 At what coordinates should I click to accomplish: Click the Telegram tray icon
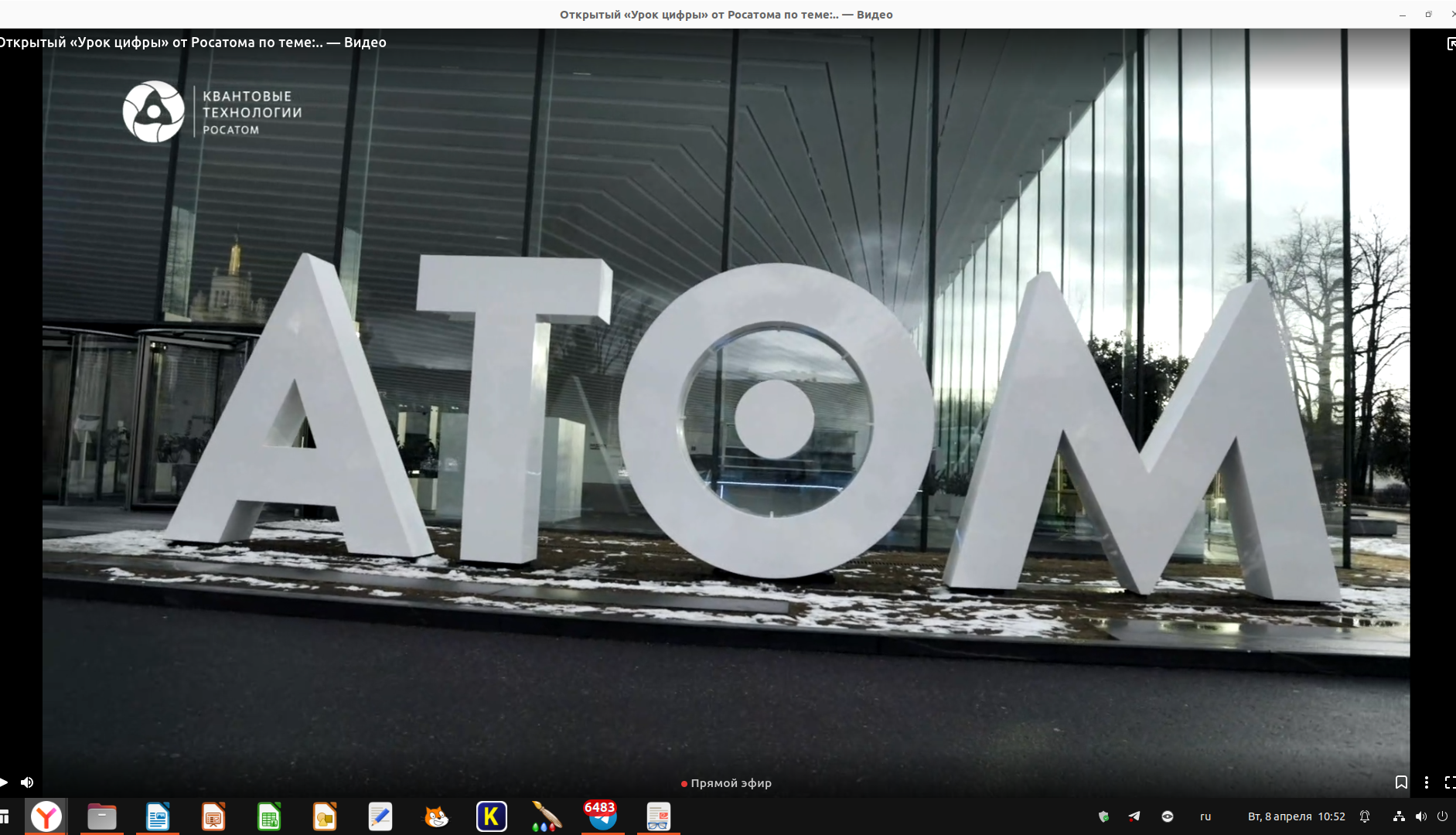point(1134,816)
